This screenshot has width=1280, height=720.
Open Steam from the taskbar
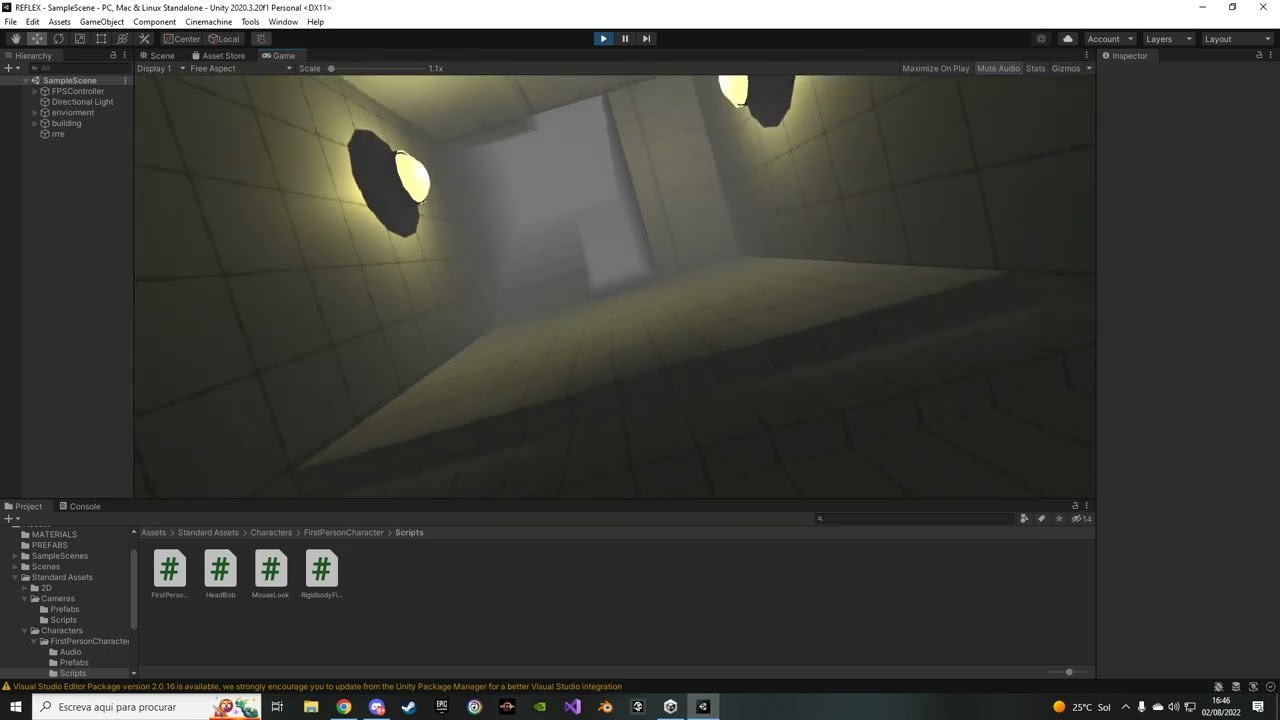tap(408, 707)
